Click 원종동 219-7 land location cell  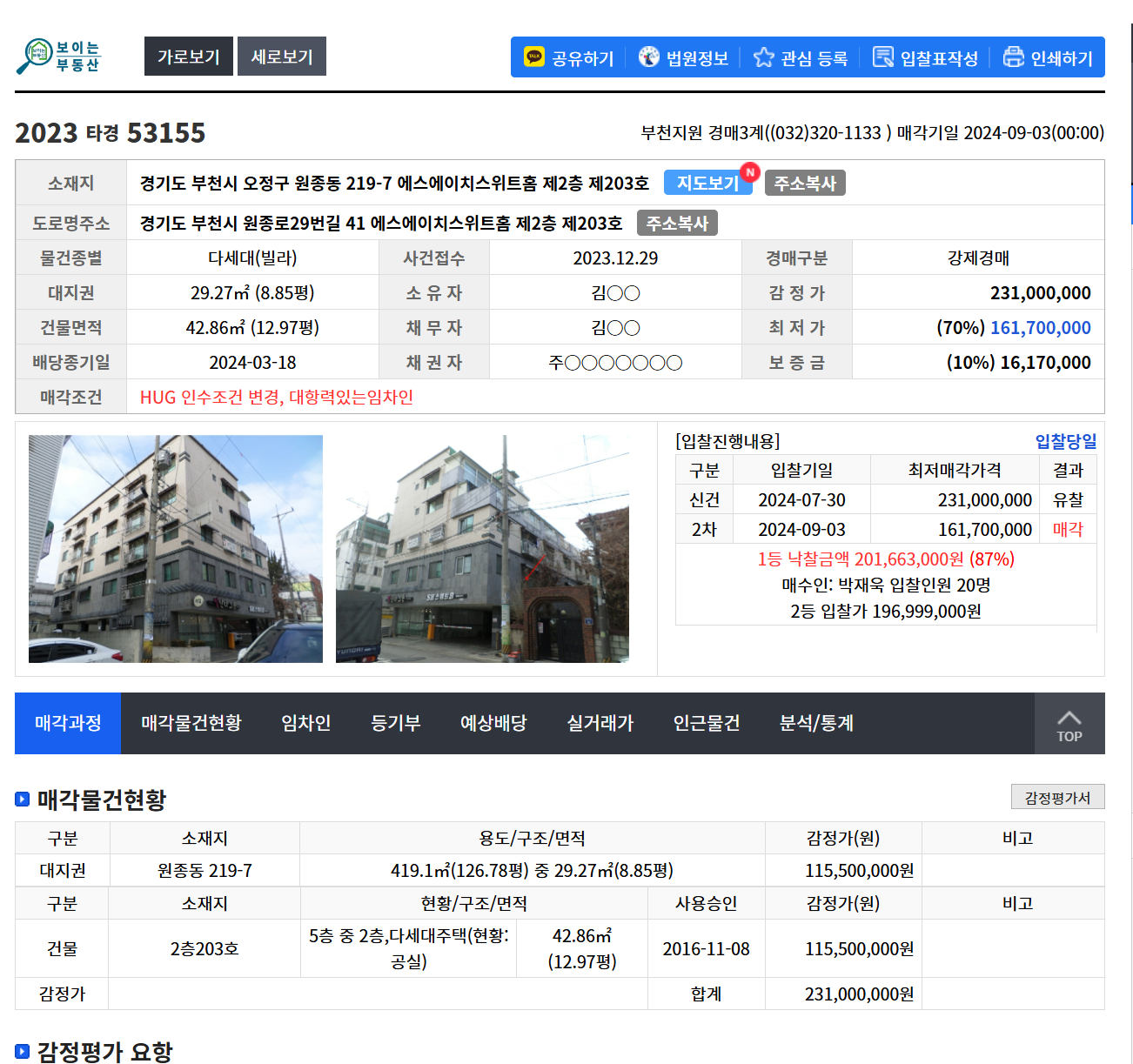[204, 870]
